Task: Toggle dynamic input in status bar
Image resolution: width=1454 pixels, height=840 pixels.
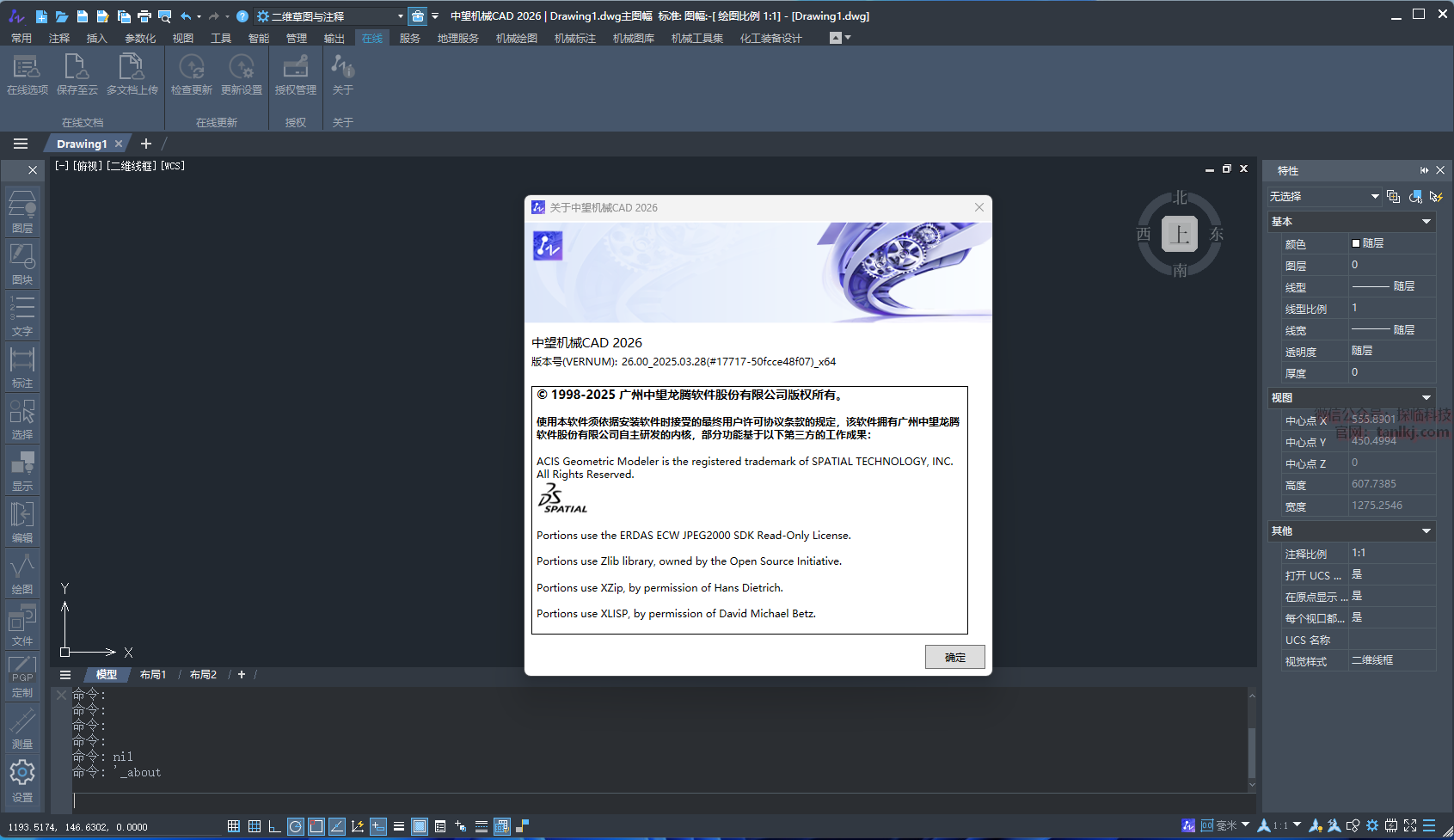Action: [378, 826]
